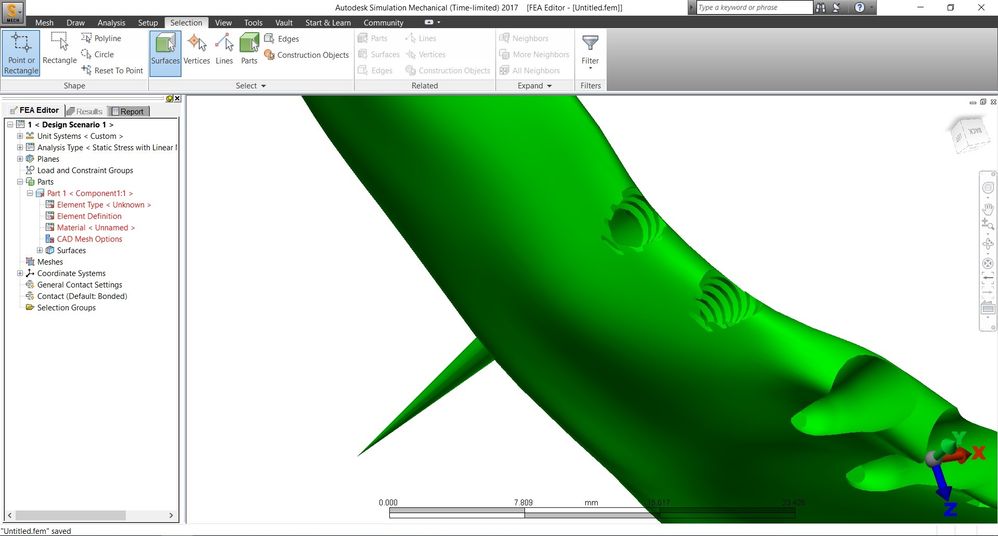Select Load and Constraint Groups item
Image resolution: width=998 pixels, height=536 pixels.
point(85,171)
